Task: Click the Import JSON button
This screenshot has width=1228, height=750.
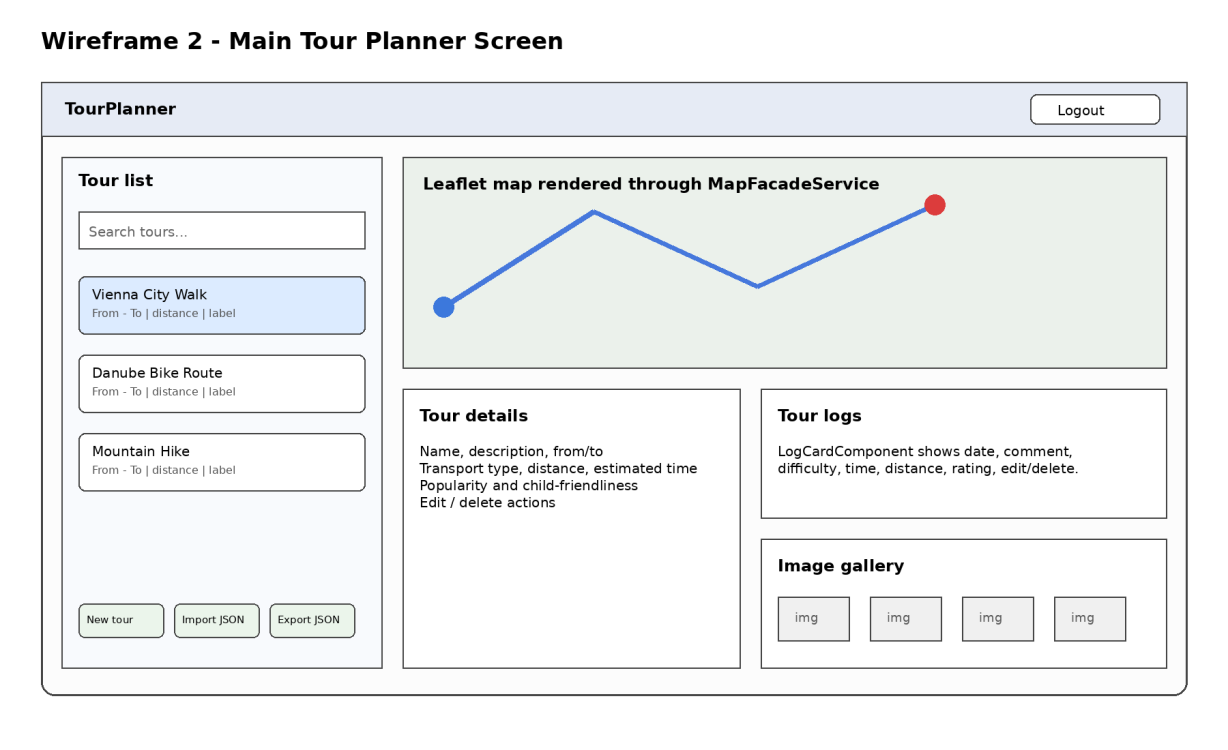Action: click(x=217, y=621)
